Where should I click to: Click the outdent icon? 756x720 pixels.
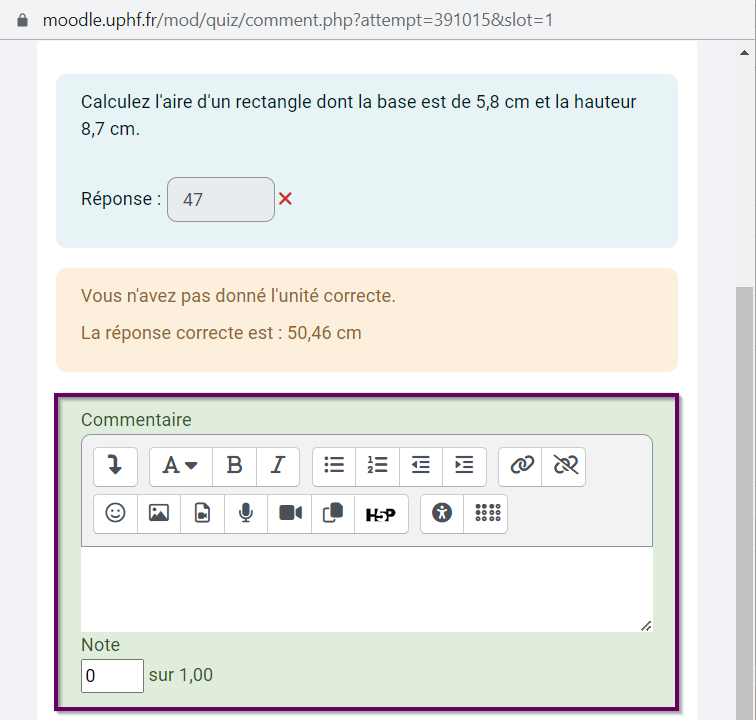click(421, 465)
